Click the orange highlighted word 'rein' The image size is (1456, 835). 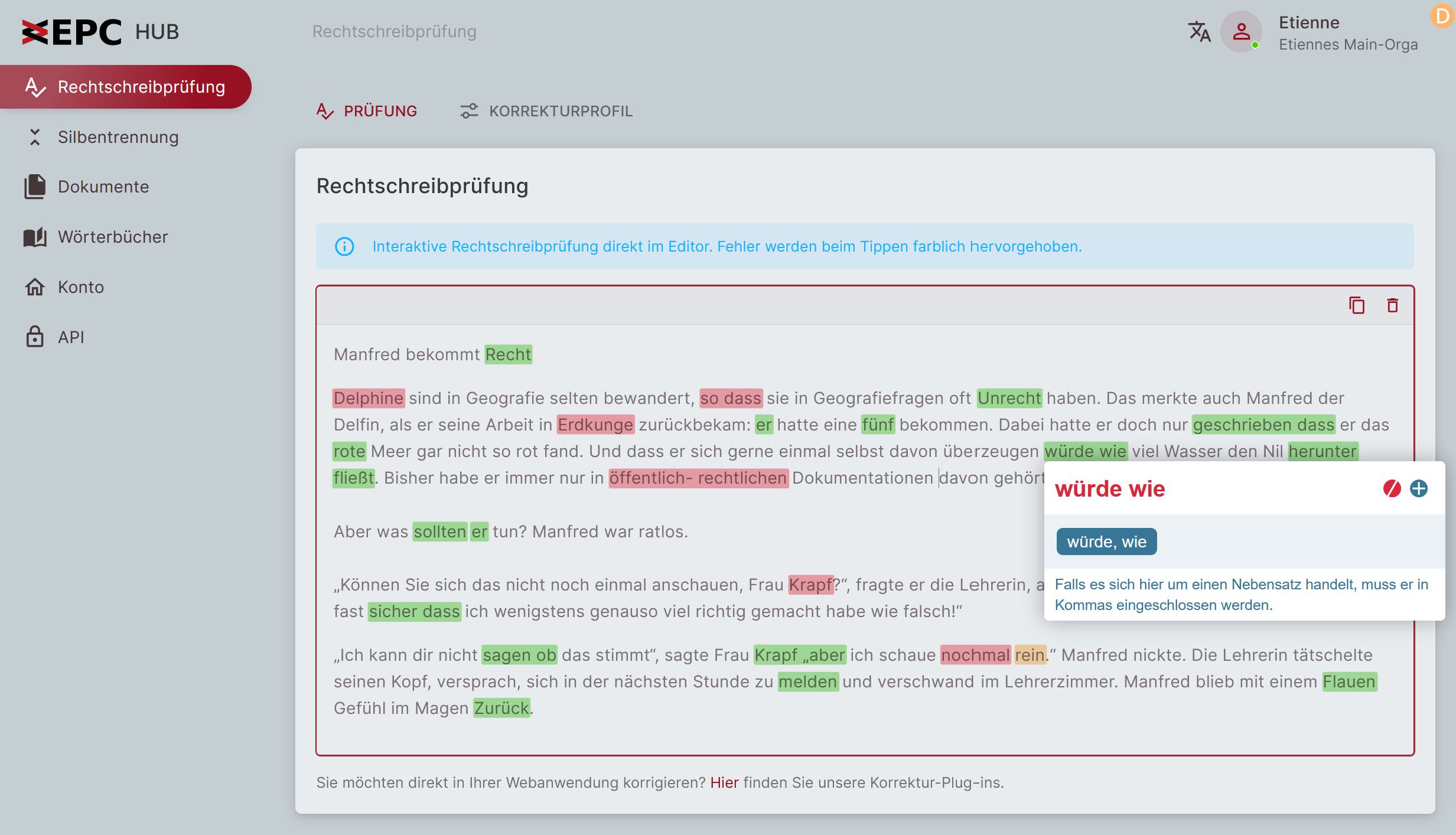point(1030,655)
